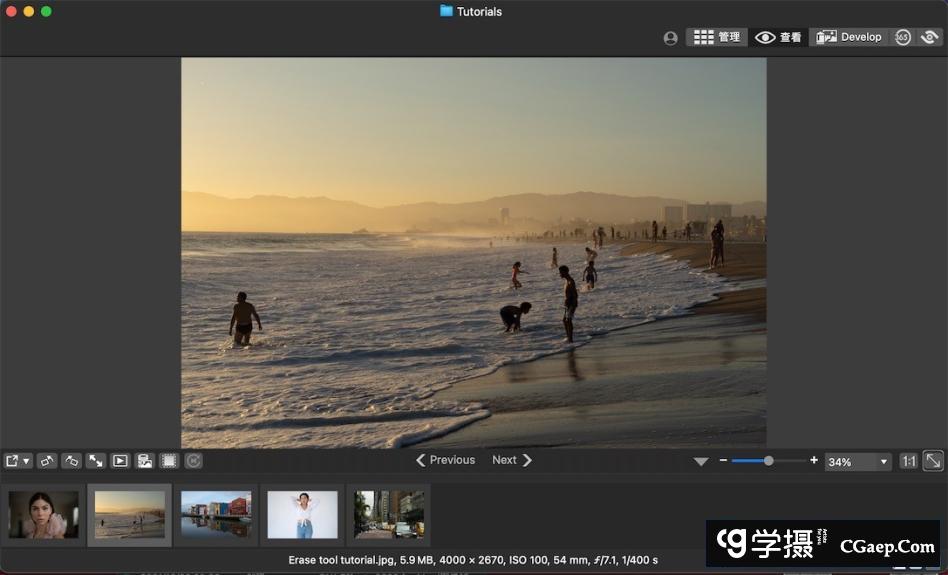Image resolution: width=948 pixels, height=575 pixels.
Task: Toggle the 1:1 actual size view
Action: point(908,461)
